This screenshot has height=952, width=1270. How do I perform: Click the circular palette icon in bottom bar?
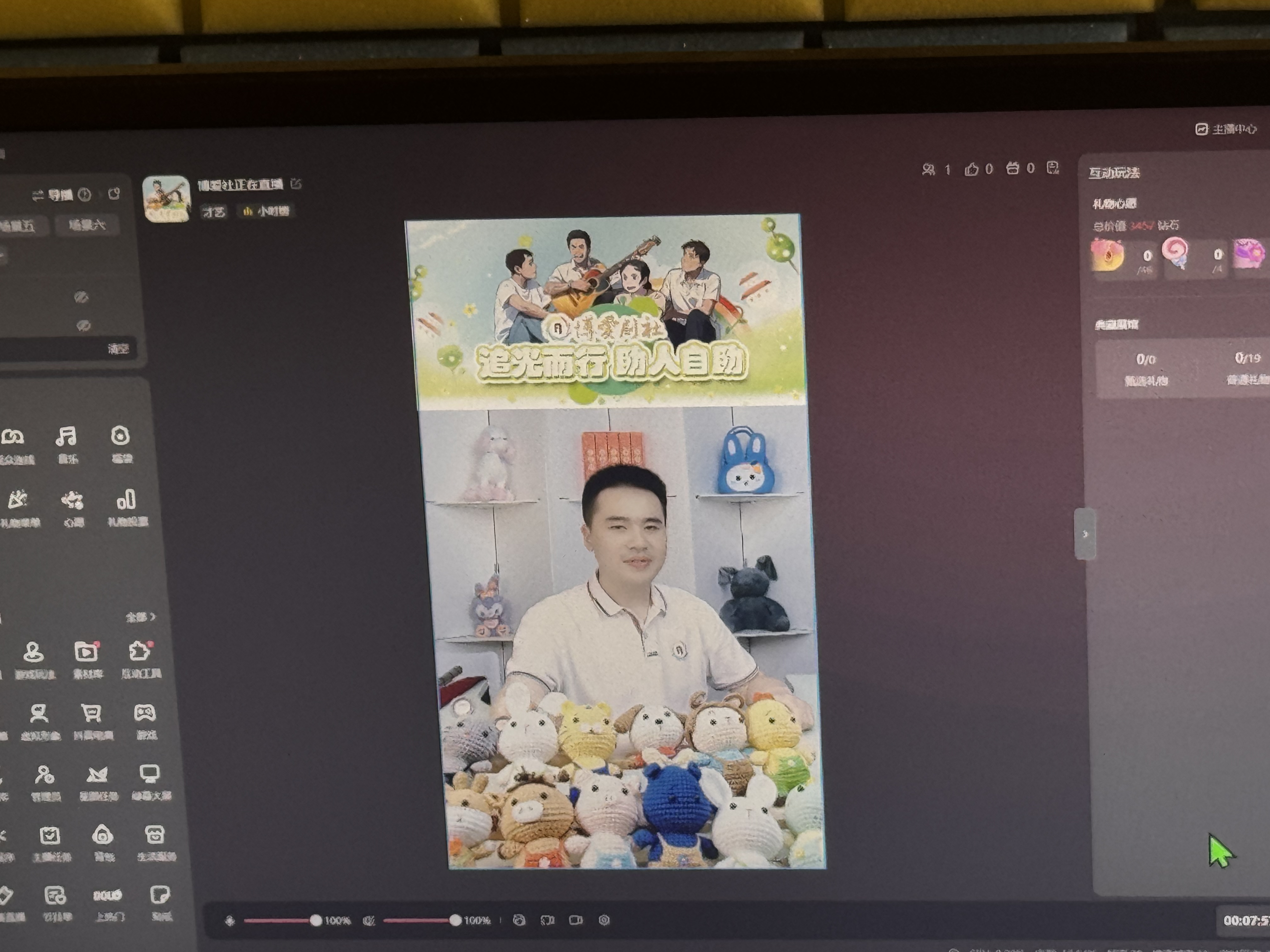coord(519,920)
